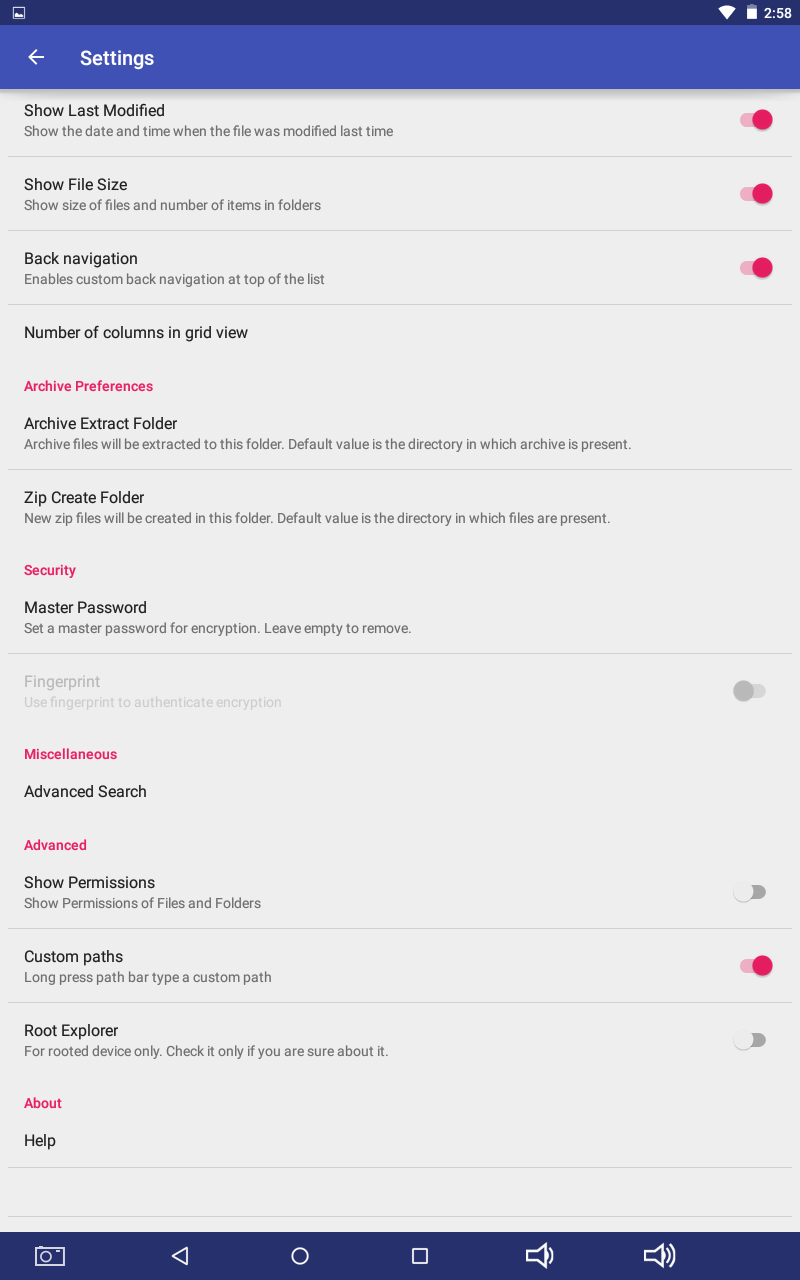Open recent apps with square button
The height and width of the screenshot is (1280, 800).
420,1256
